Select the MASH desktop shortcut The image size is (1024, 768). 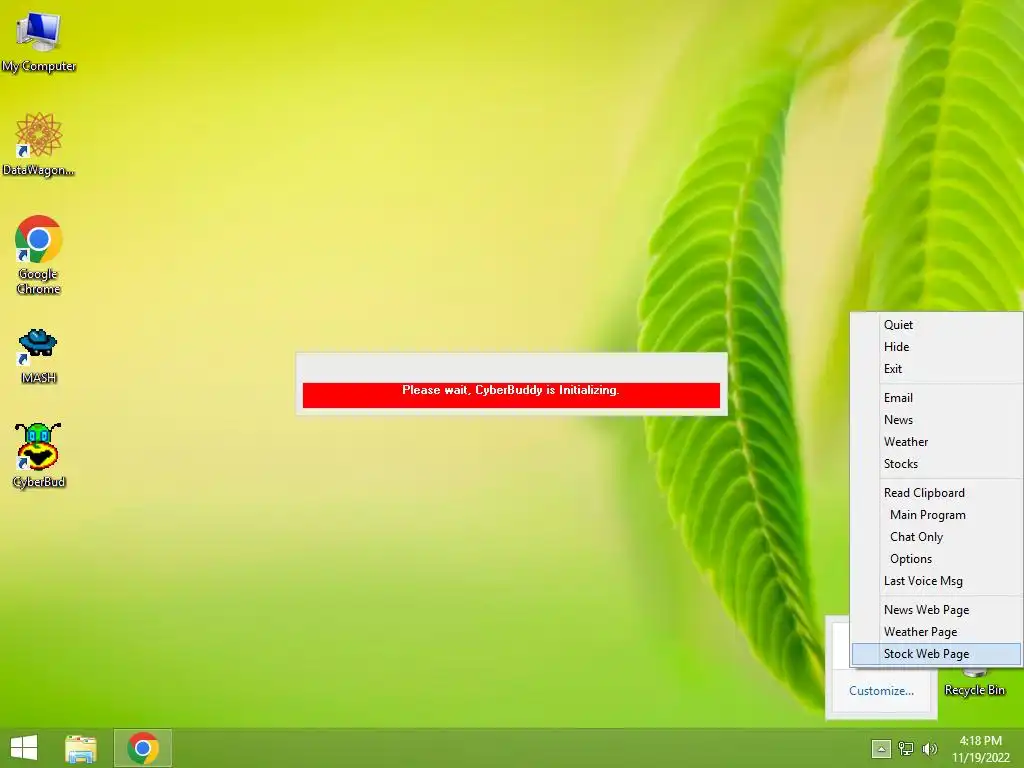coord(38,356)
